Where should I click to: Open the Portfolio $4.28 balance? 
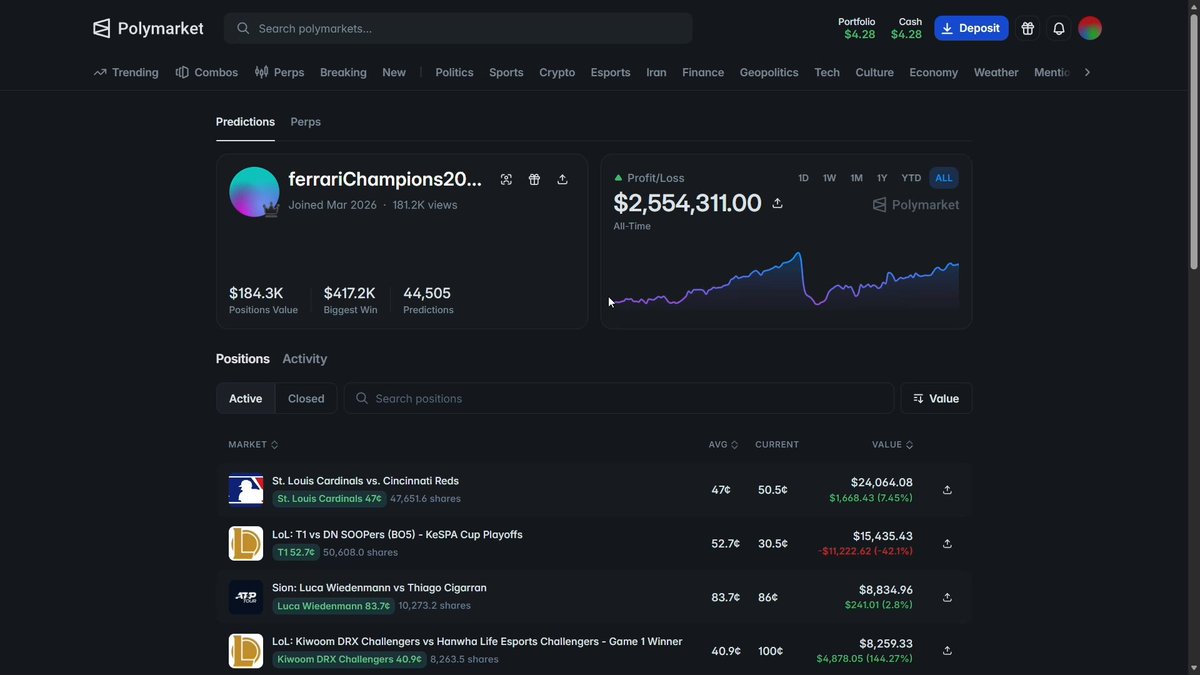(859, 28)
